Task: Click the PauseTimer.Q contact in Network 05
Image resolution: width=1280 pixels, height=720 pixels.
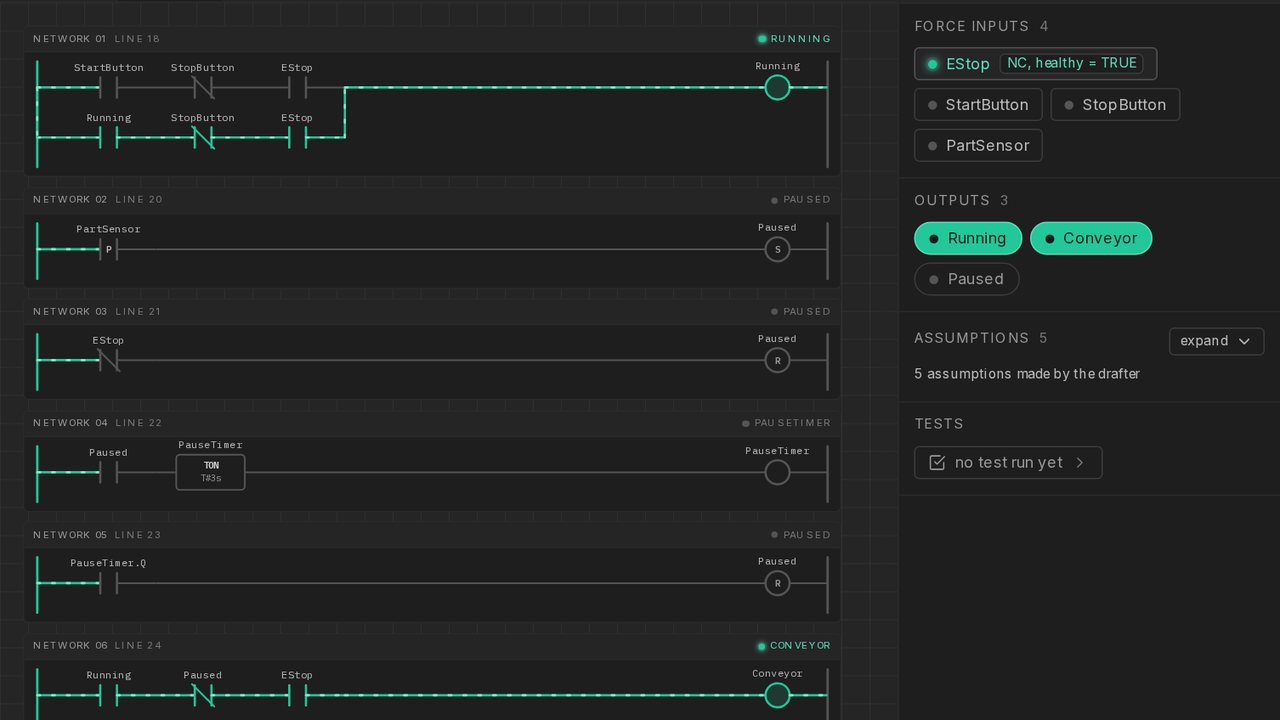Action: pyautogui.click(x=109, y=583)
